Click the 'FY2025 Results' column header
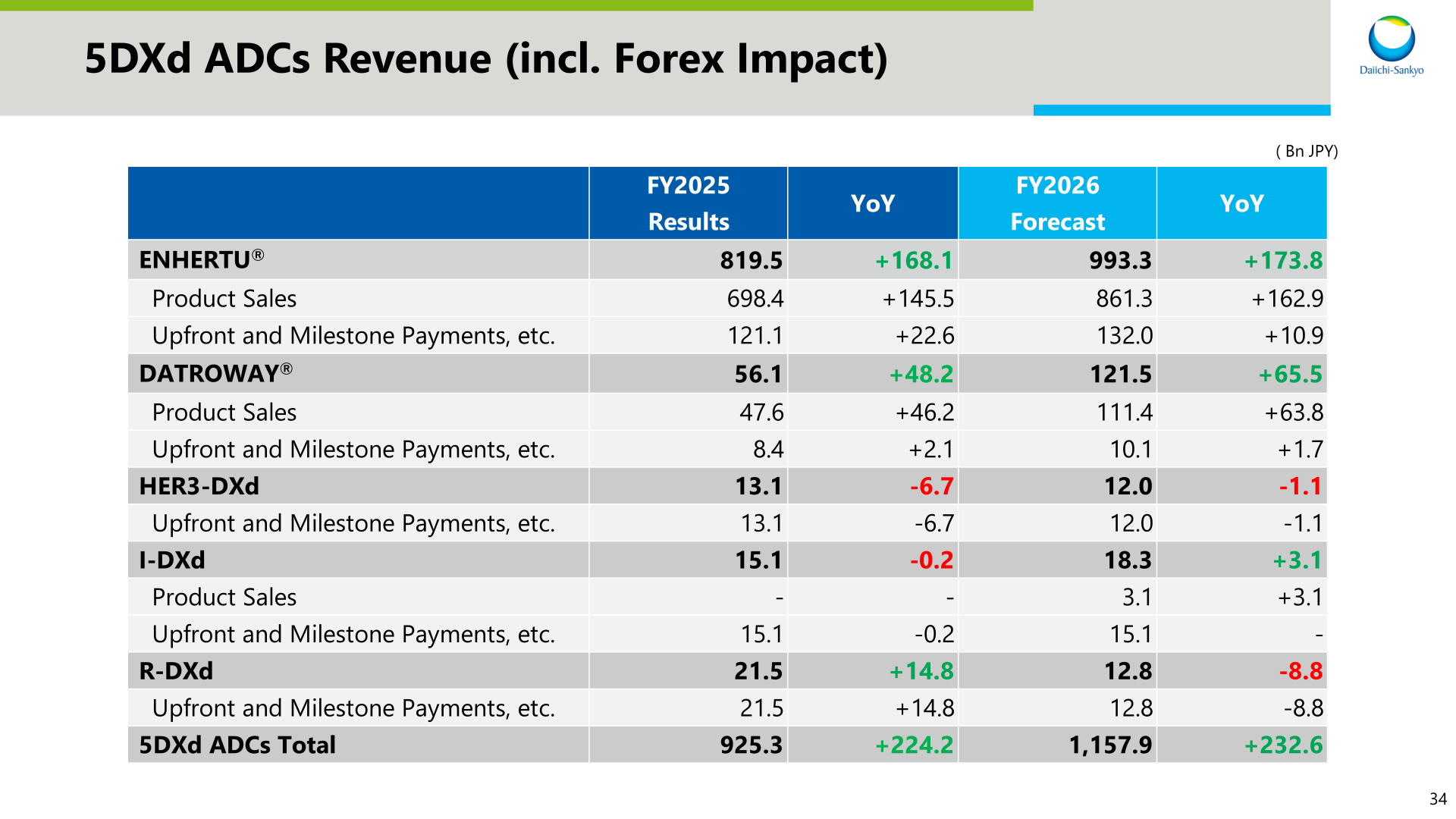The height and width of the screenshot is (819, 1456). pos(689,203)
